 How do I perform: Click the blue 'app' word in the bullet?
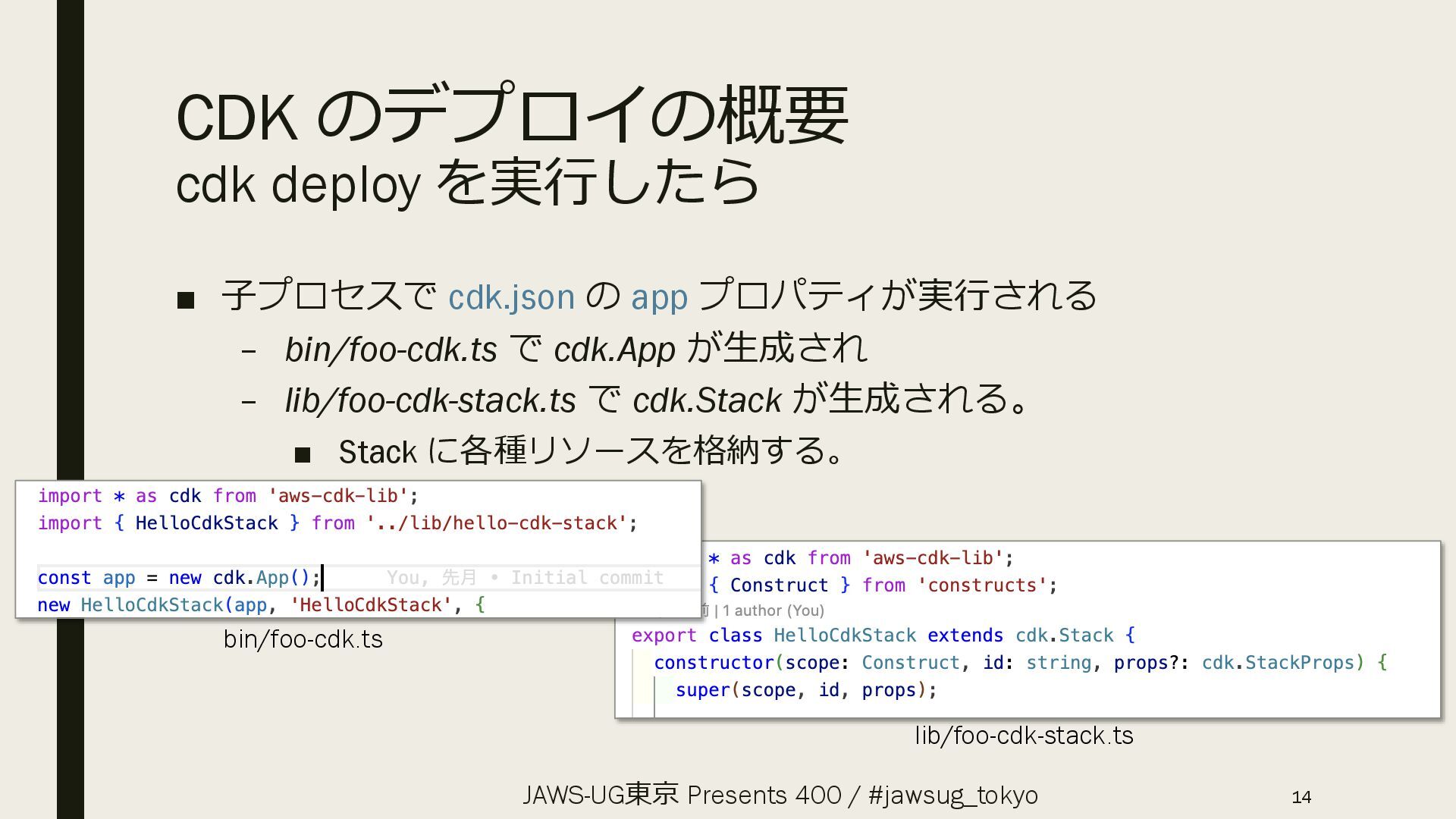click(x=659, y=297)
